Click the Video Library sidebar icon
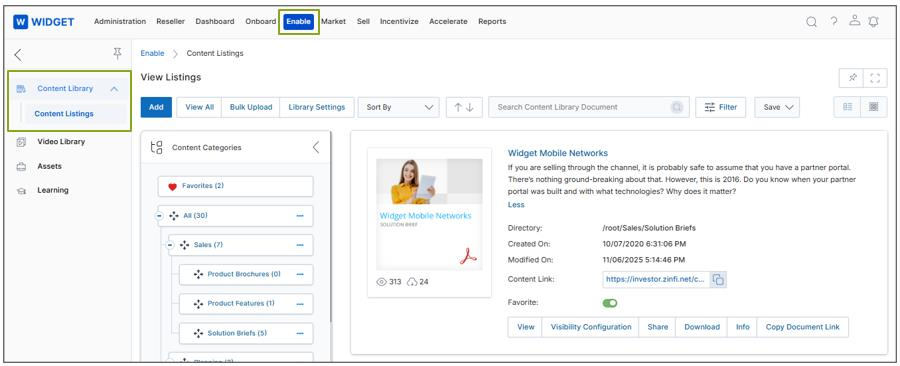The height and width of the screenshot is (366, 900). click(x=21, y=142)
